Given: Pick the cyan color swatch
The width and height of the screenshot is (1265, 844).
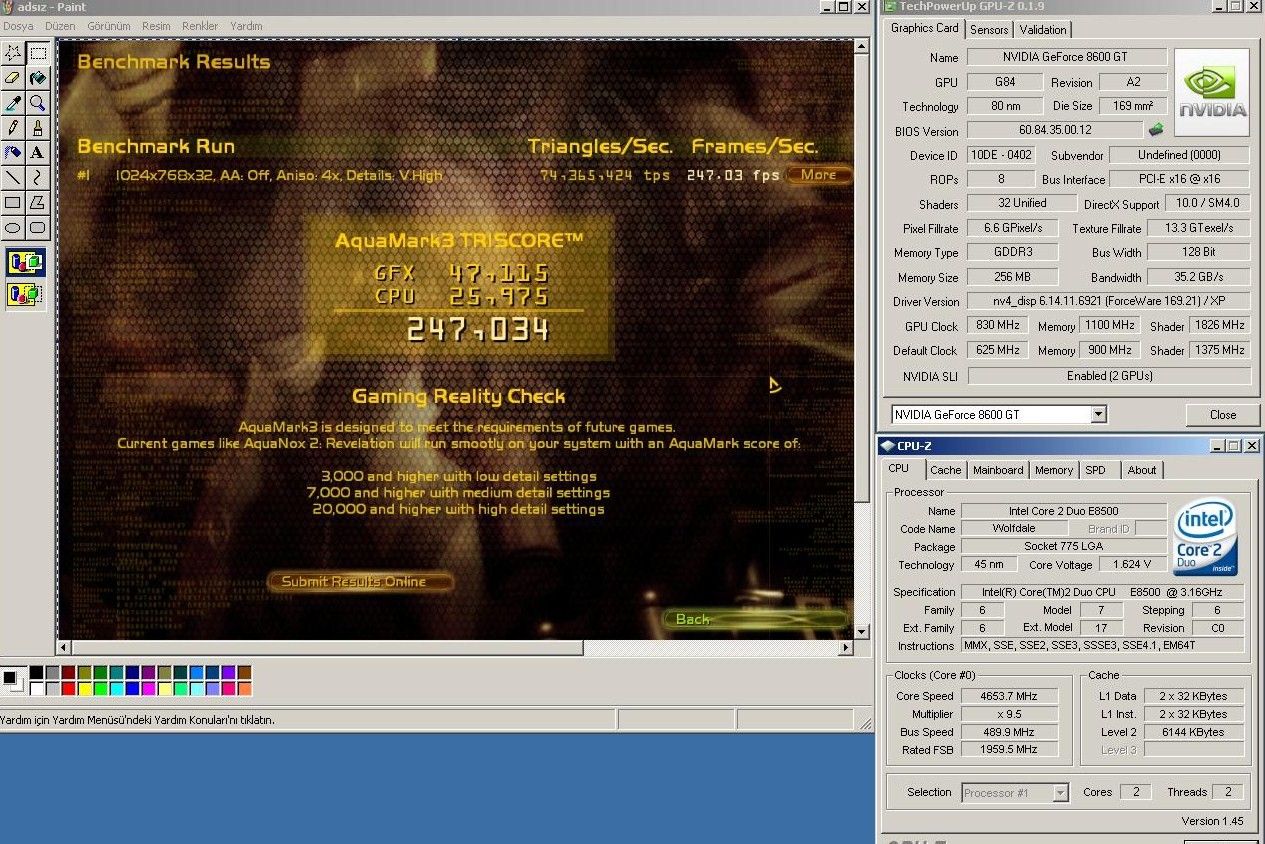Looking at the screenshot, I should click(116, 689).
